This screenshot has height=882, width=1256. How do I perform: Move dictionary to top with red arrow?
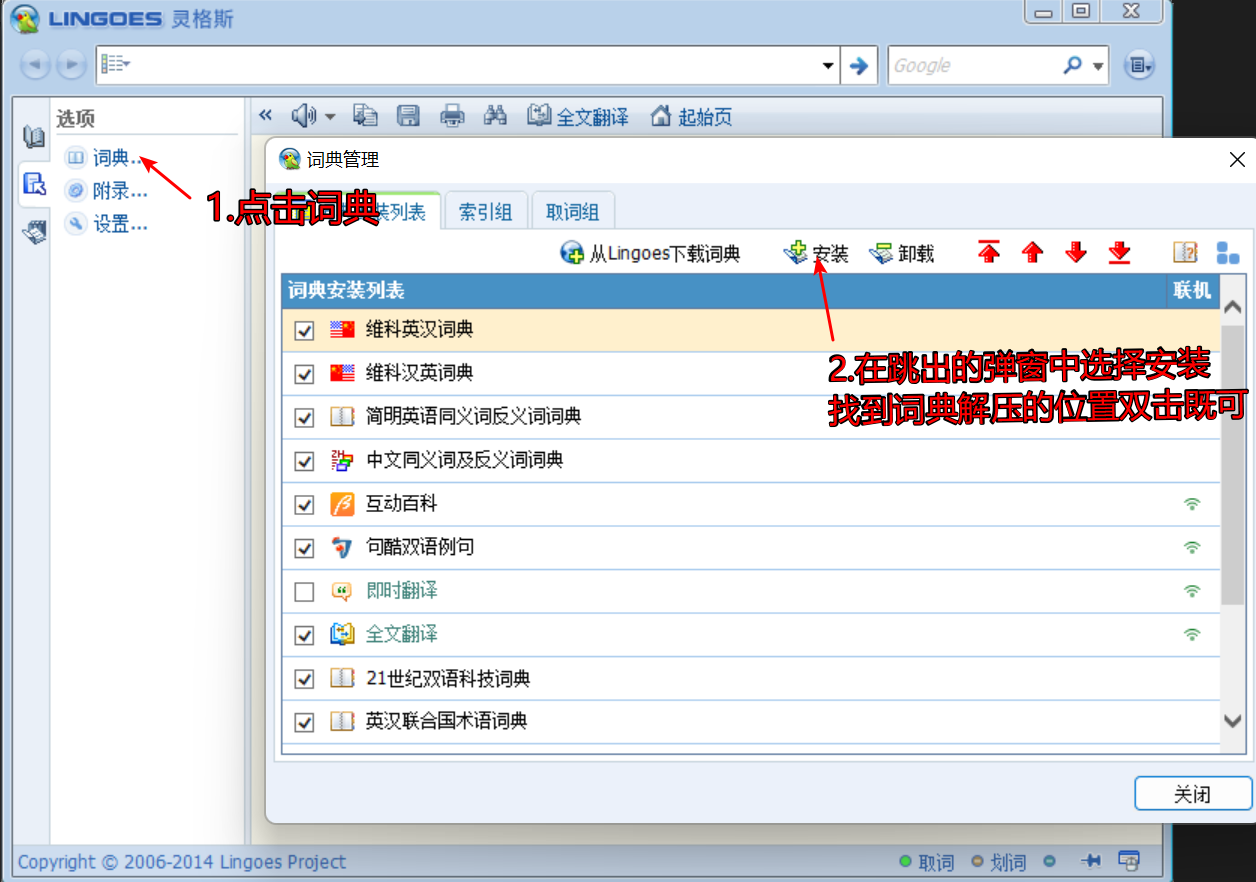click(x=989, y=253)
